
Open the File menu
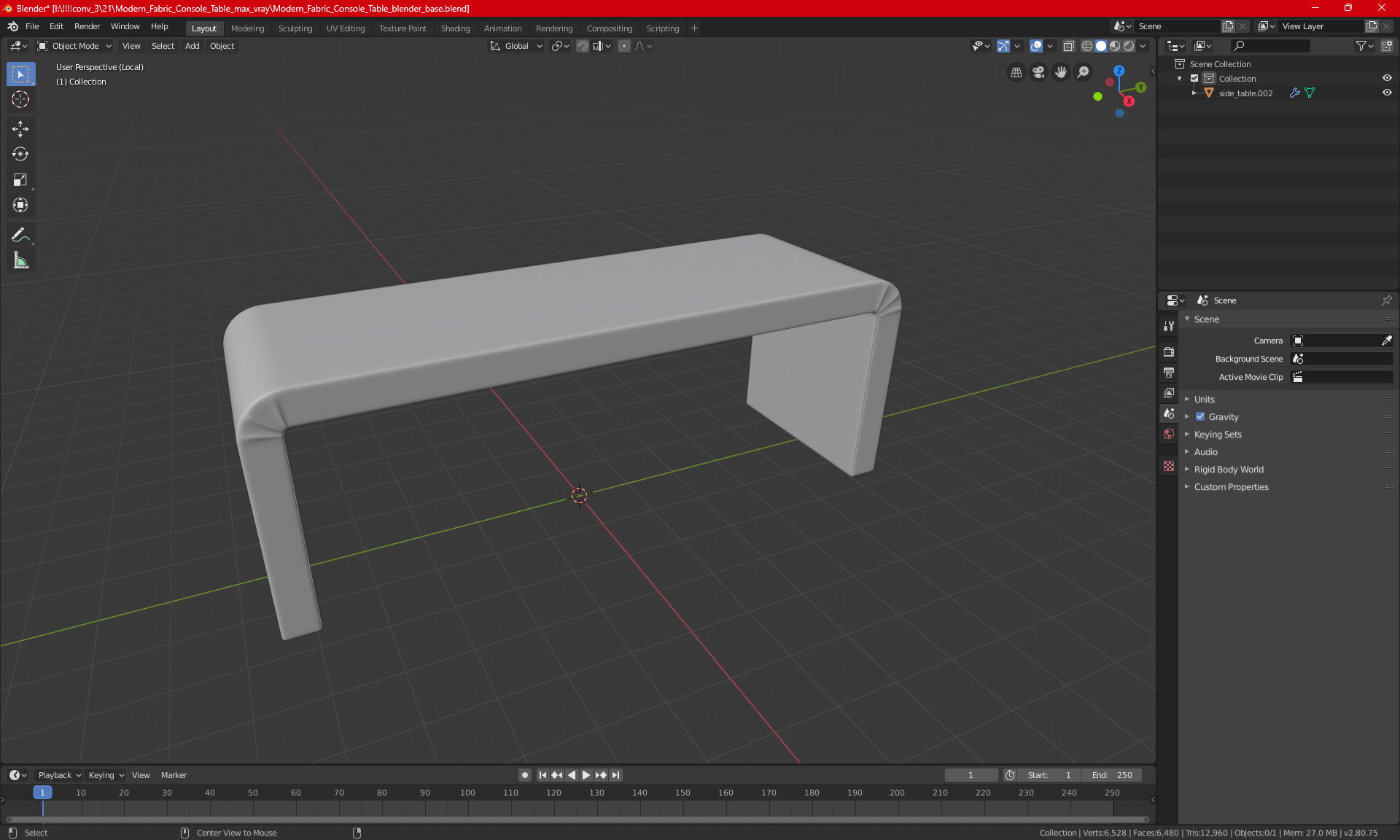coord(32,26)
